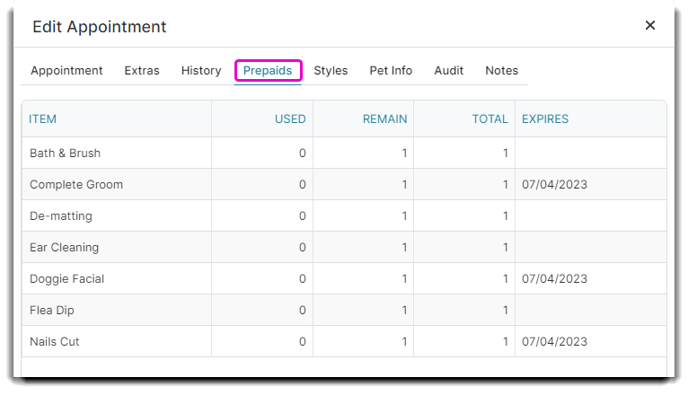Select the Flea Dip item
This screenshot has width=688, height=404.
click(x=52, y=311)
